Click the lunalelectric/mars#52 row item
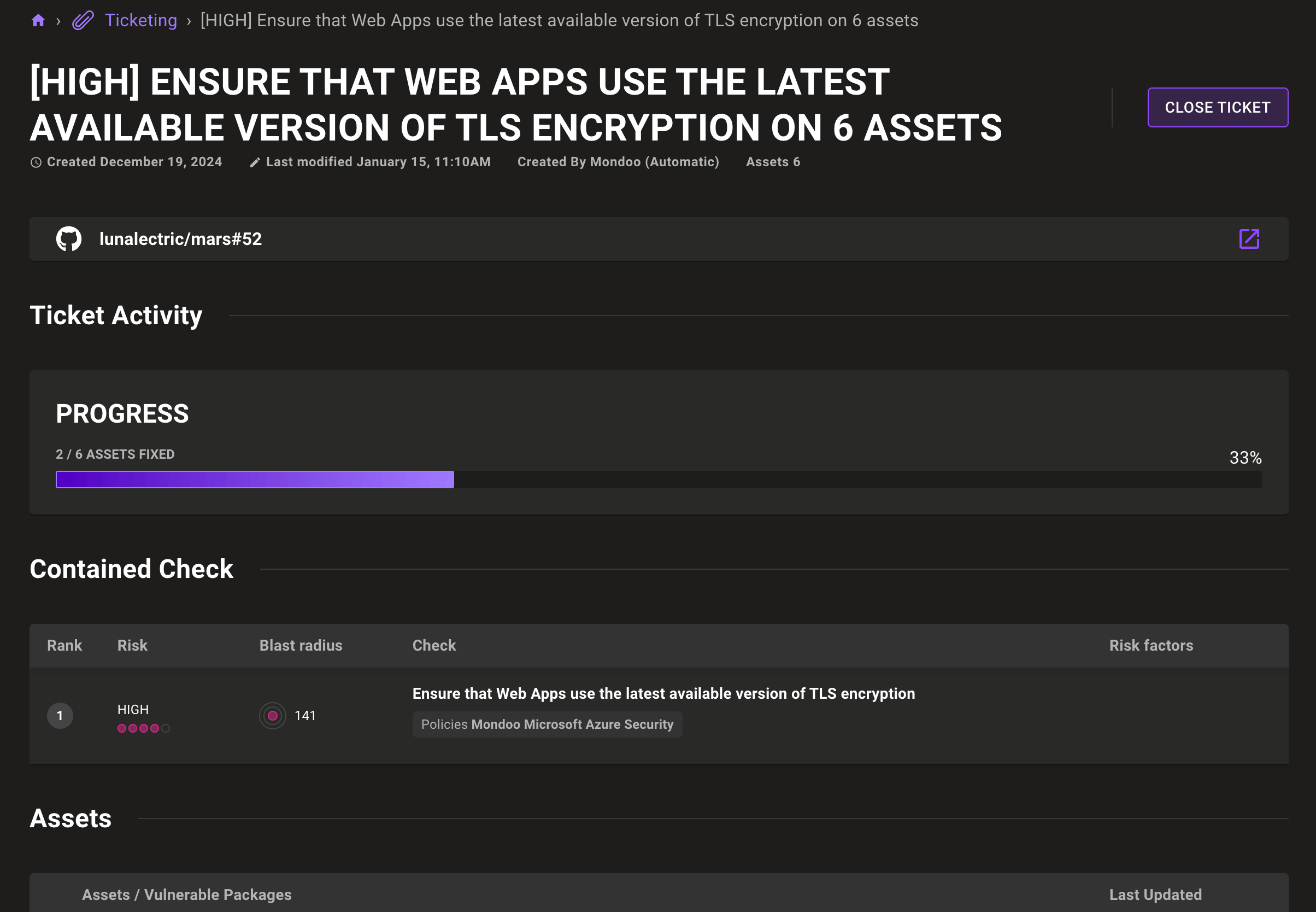The image size is (1316, 912). pos(659,239)
